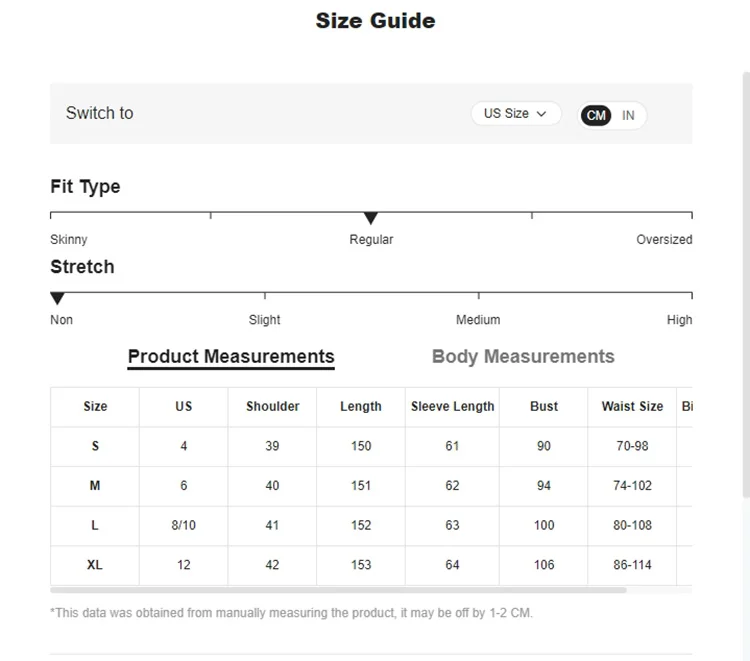
Task: Click the Shoulder column header
Action: (x=272, y=407)
